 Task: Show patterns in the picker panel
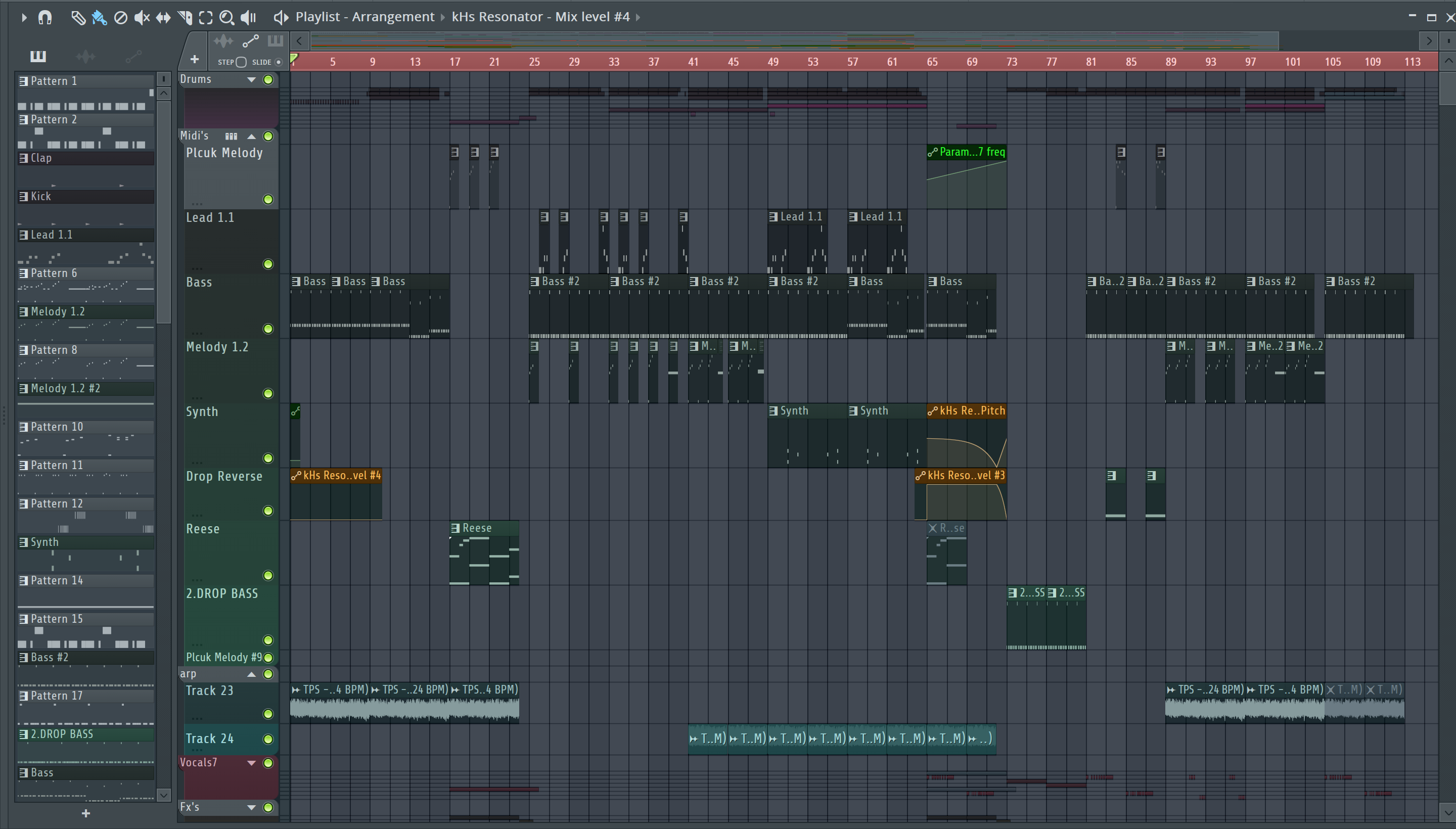(38, 56)
